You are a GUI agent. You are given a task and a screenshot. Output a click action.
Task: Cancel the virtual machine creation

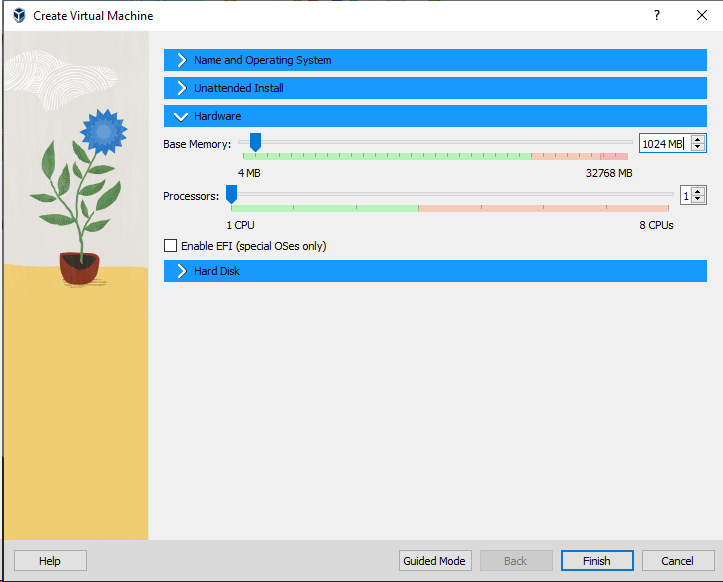(678, 561)
